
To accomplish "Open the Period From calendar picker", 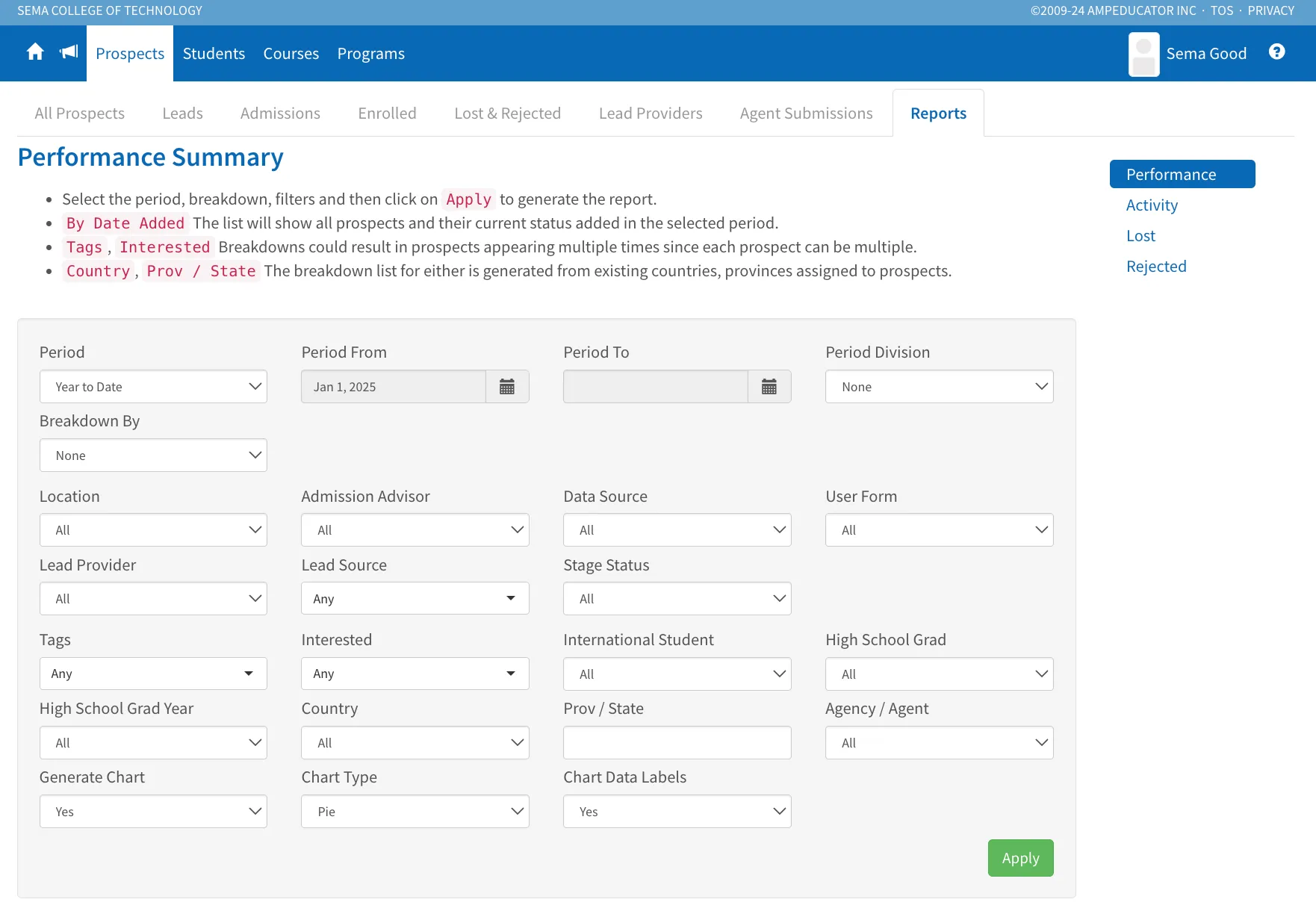I will click(507, 387).
